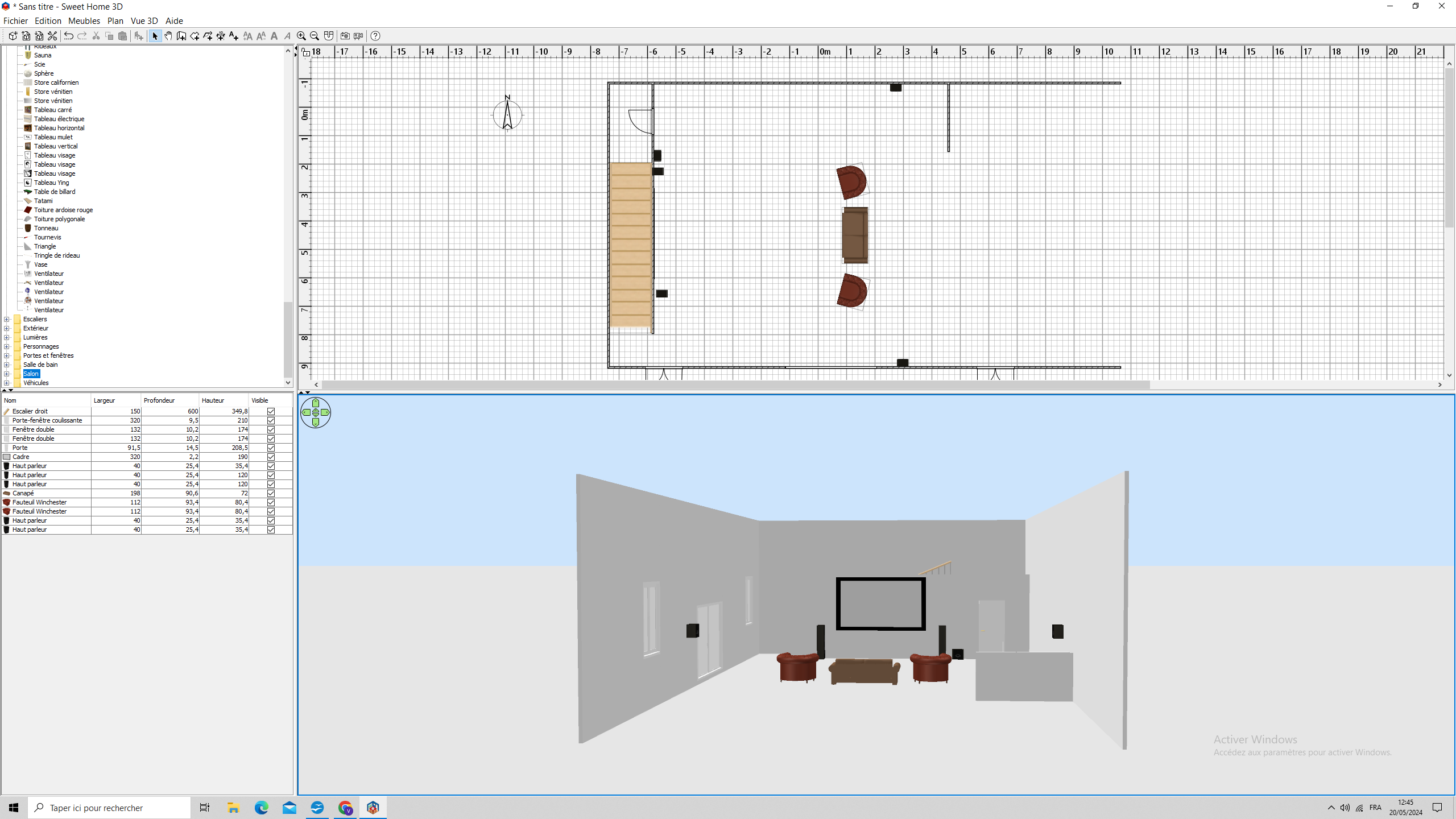Expand the Salon category node
Viewport: 1456px width, 819px height.
pos(7,374)
